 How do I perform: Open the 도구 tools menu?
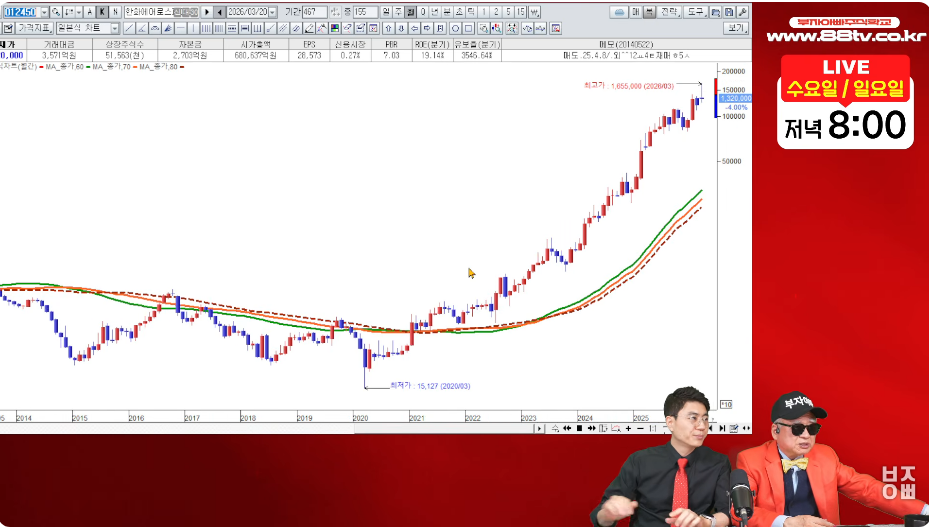tap(695, 12)
